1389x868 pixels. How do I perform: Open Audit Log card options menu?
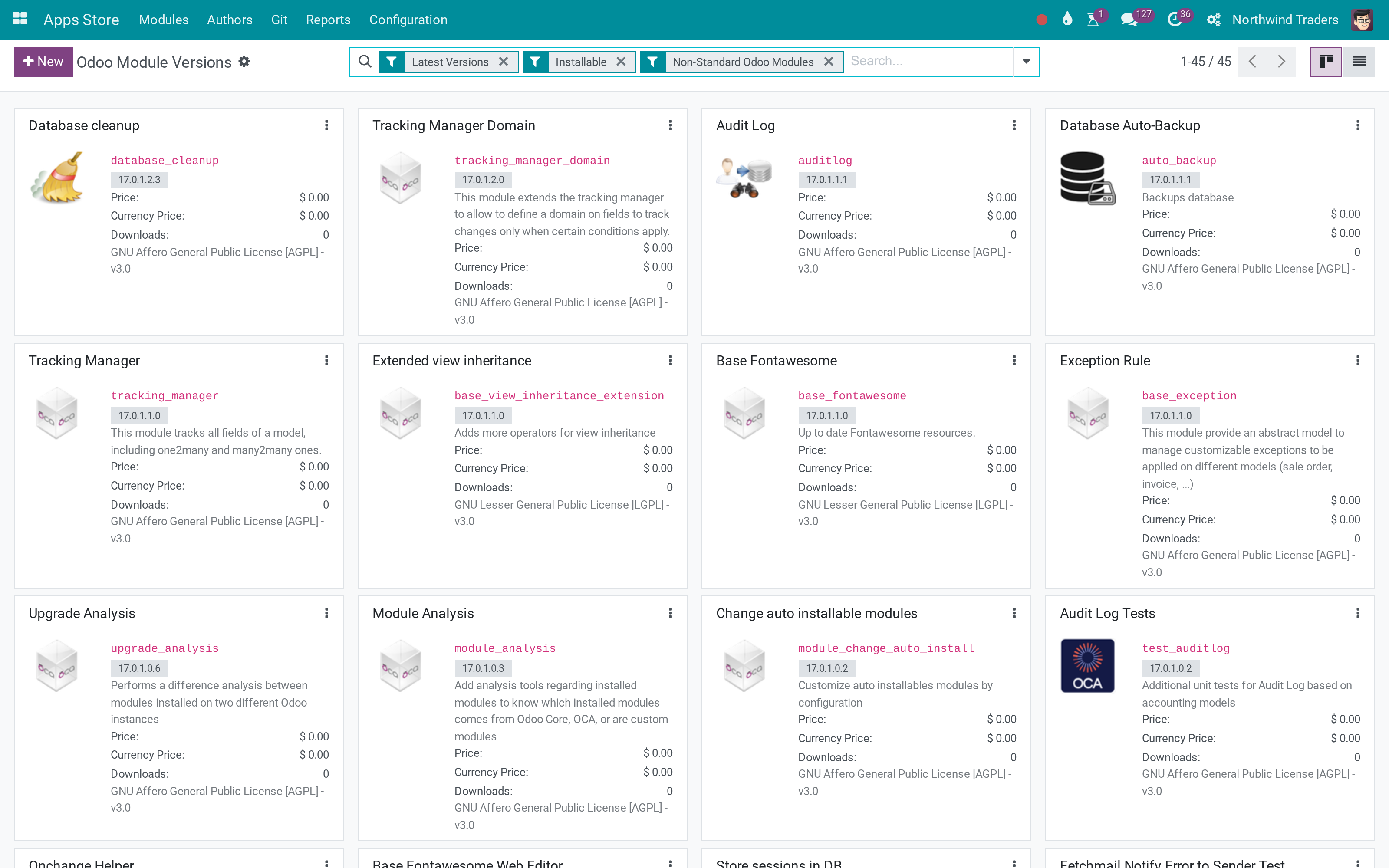pyautogui.click(x=1014, y=125)
